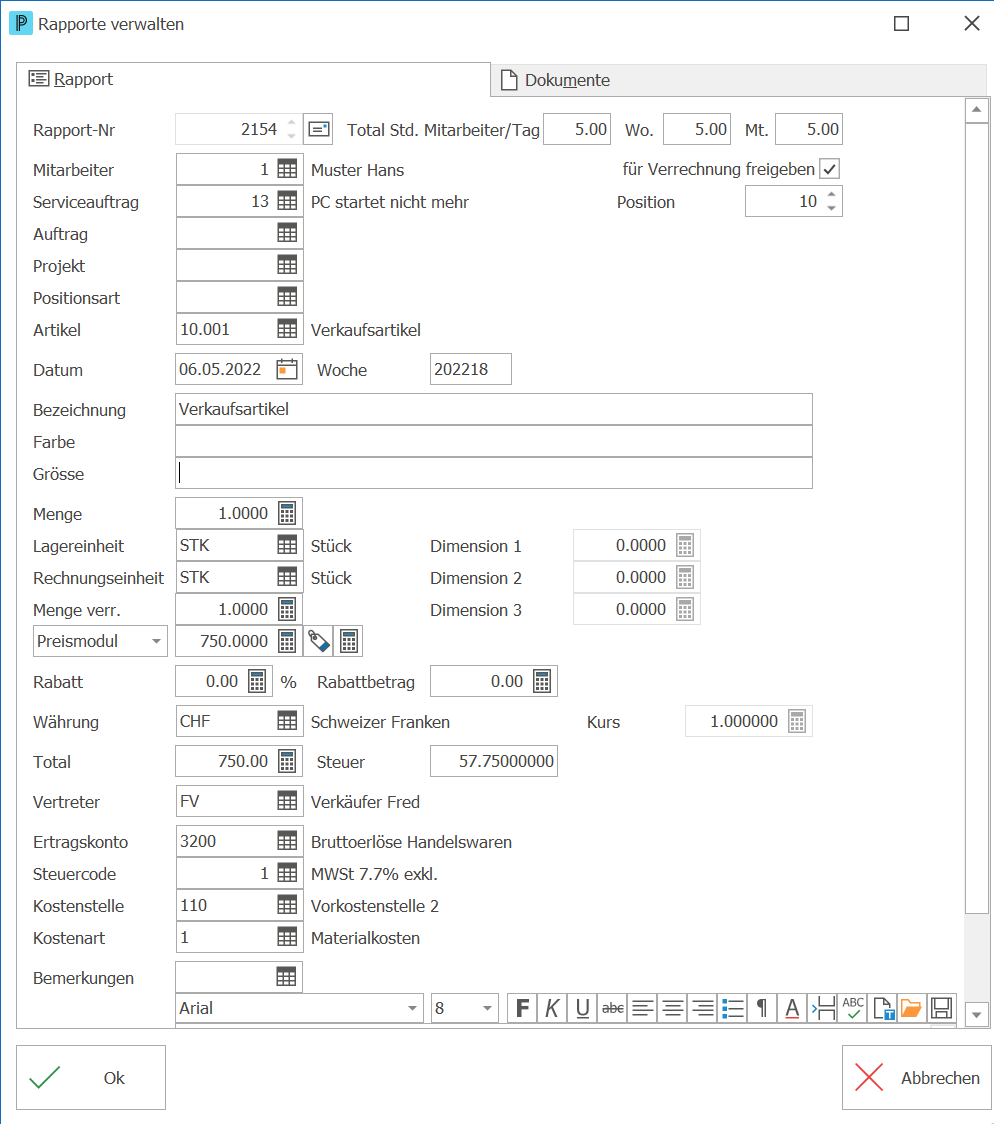Click the price tag icon beside Preismodul
Viewport: 994px width, 1124px height.
coord(319,641)
